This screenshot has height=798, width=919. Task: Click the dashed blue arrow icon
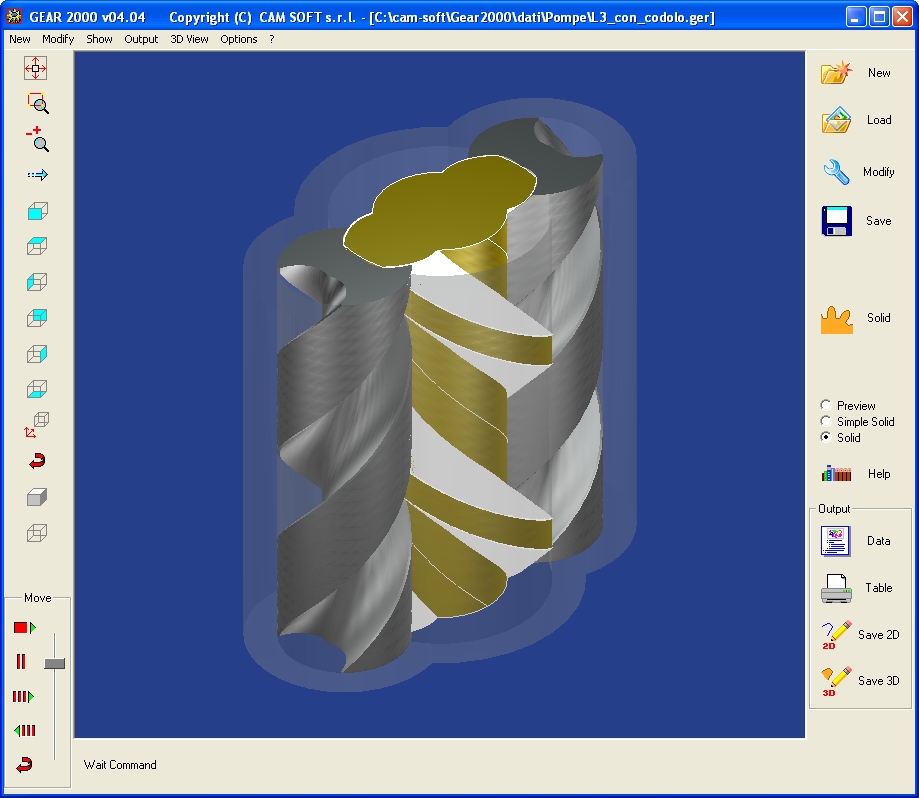tap(37, 175)
